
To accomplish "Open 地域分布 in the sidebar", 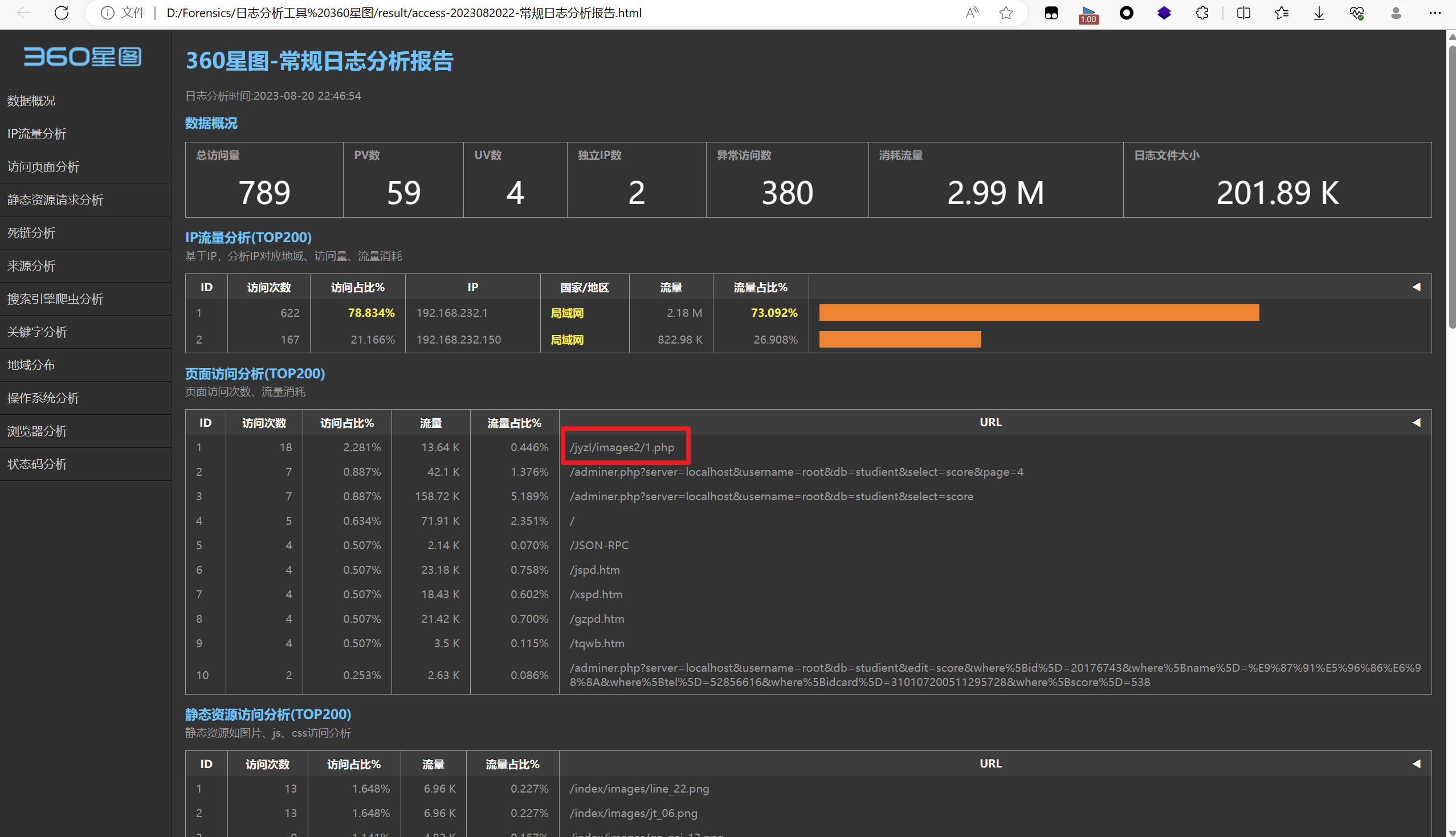I will coord(85,365).
